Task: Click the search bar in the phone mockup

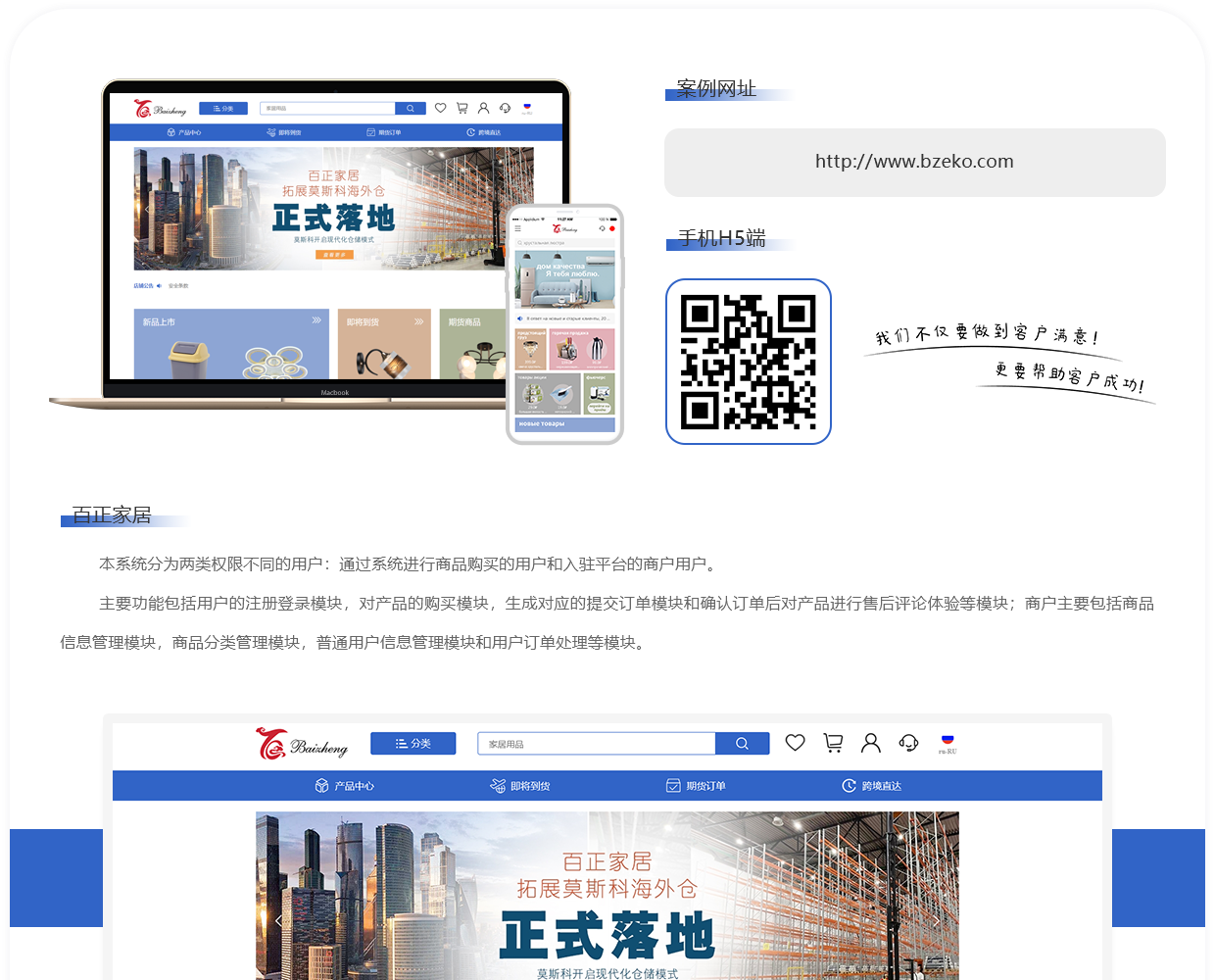Action: (564, 242)
